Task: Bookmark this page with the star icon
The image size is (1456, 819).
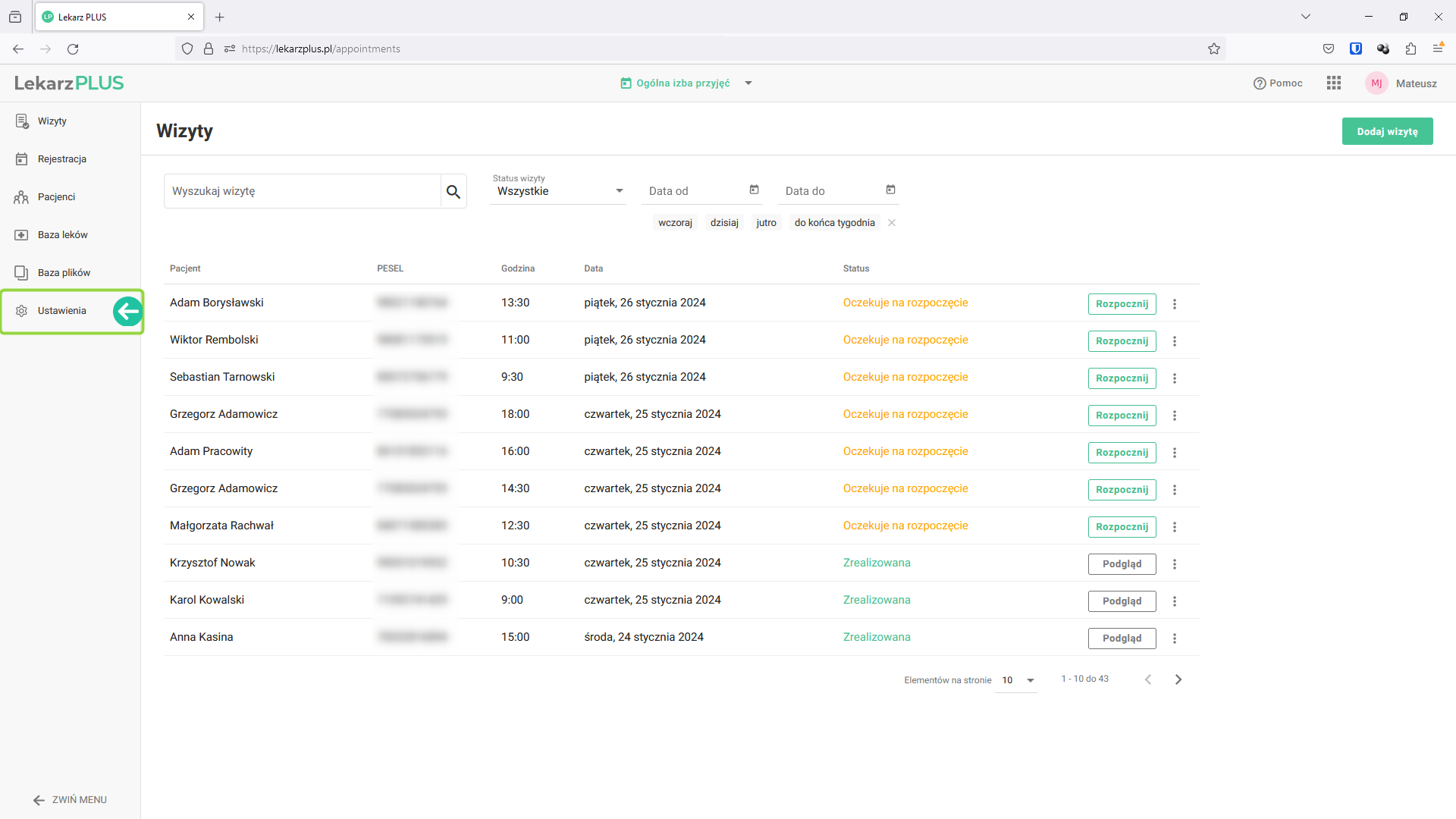Action: point(1214,49)
